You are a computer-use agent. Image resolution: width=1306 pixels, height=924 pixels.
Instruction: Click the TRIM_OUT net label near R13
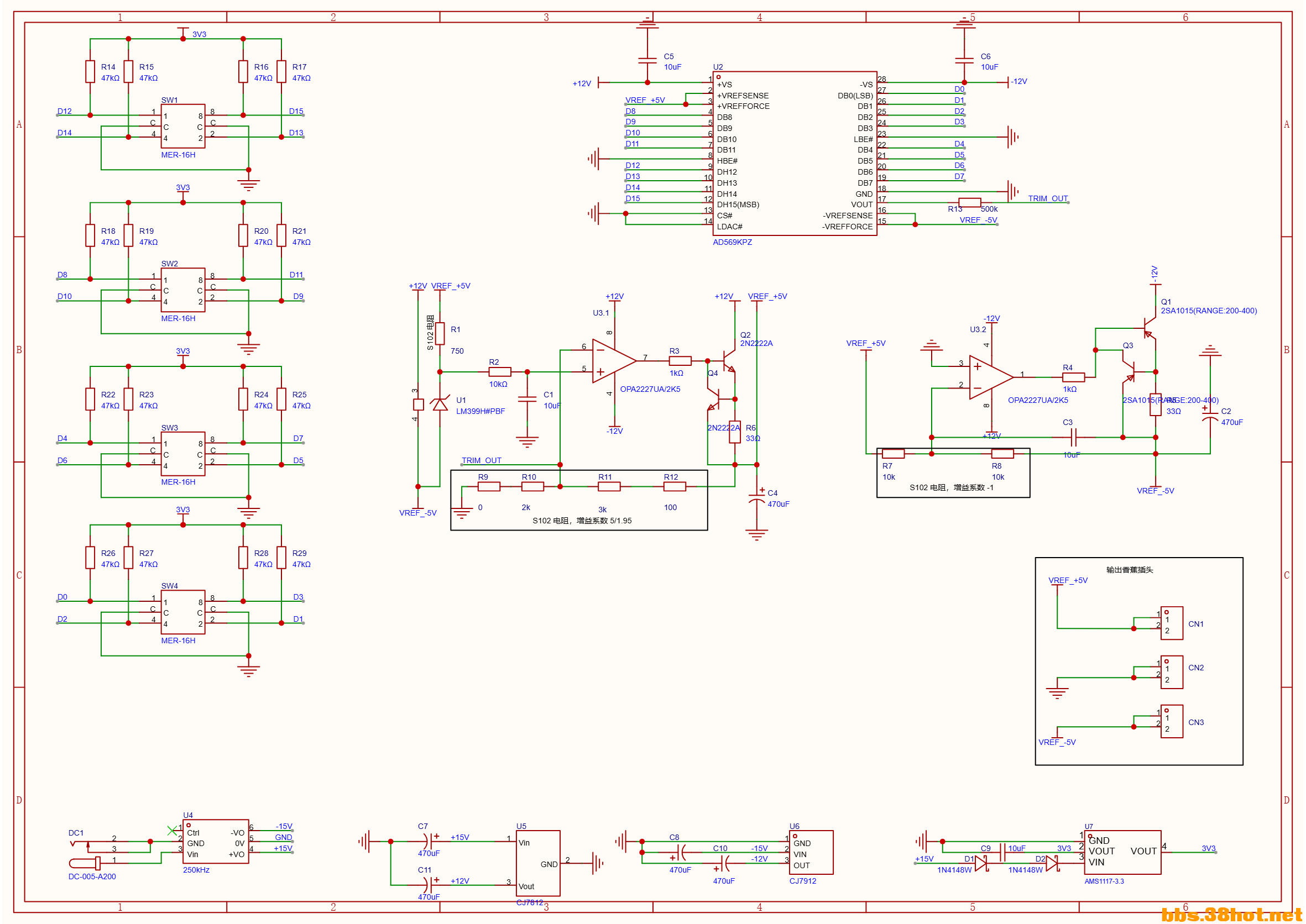1048,198
